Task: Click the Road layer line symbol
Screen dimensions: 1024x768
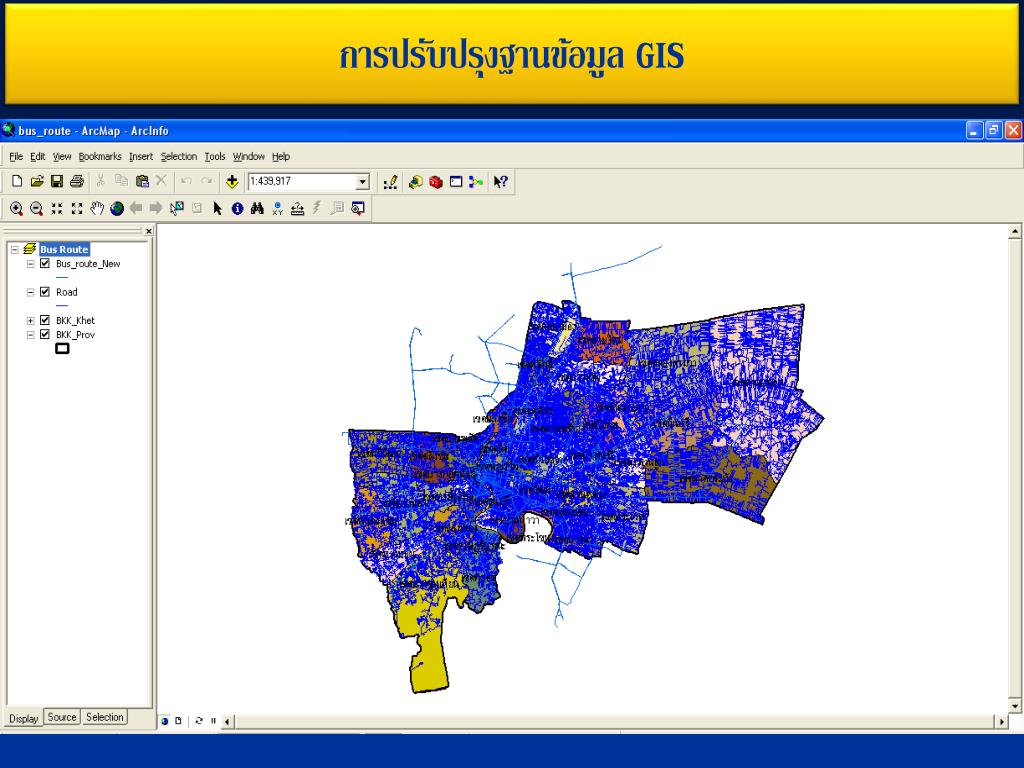Action: point(62,305)
